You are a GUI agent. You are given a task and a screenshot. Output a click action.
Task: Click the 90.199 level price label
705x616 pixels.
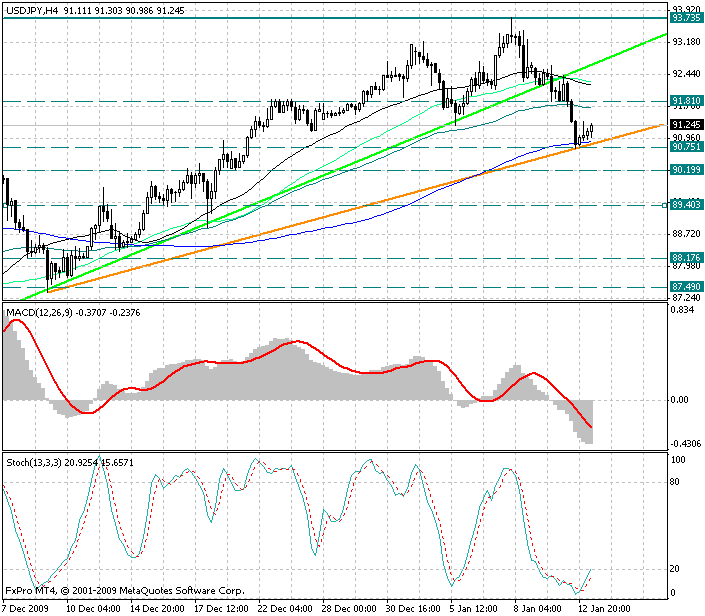(x=686, y=170)
